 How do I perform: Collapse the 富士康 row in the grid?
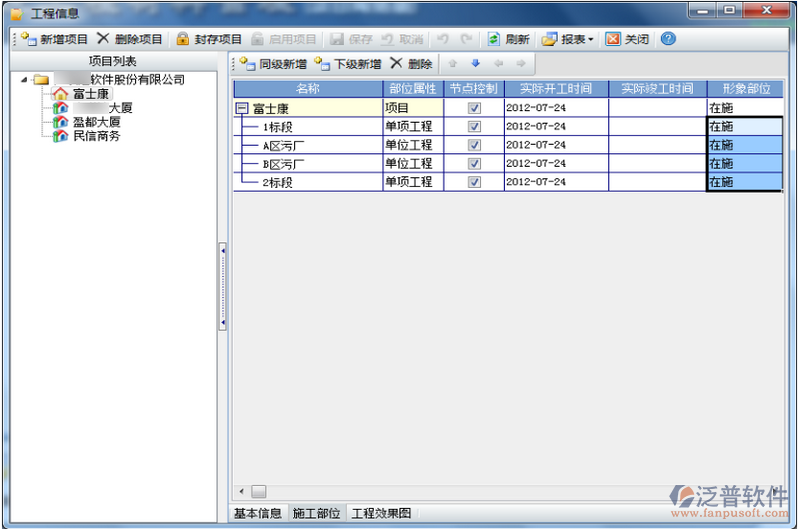click(241, 108)
